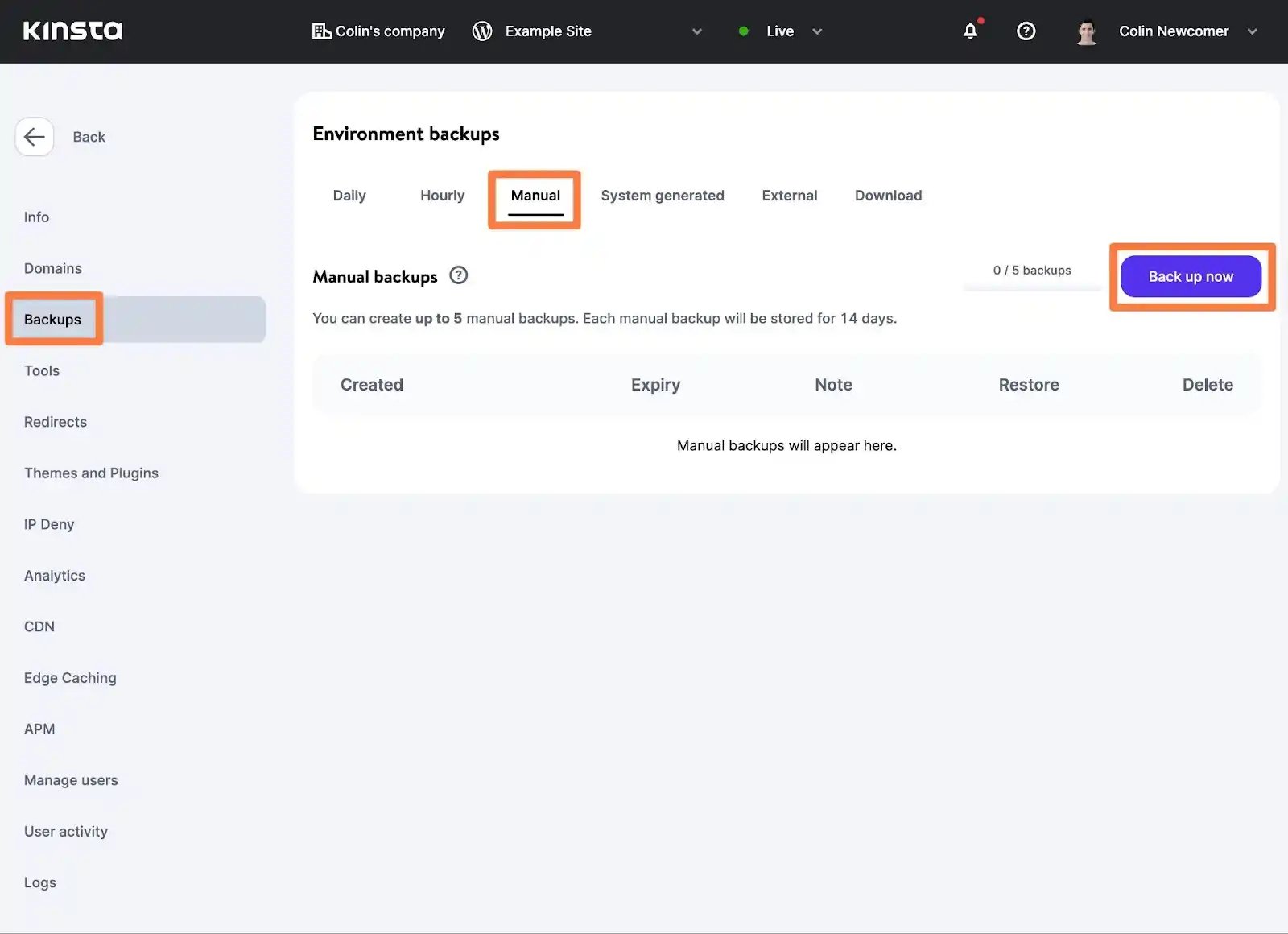Click the Environment backups heading

(406, 134)
